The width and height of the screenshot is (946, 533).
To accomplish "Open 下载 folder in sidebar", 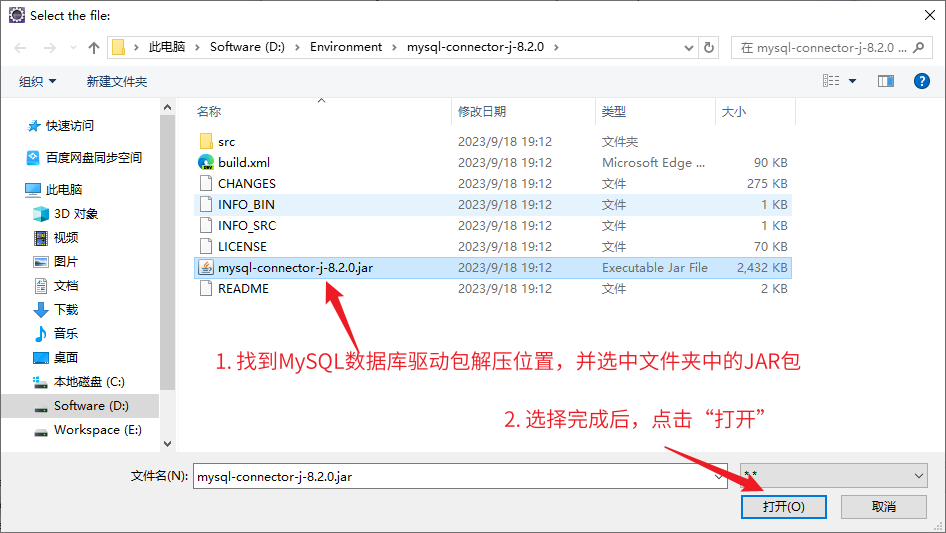I will pos(66,309).
